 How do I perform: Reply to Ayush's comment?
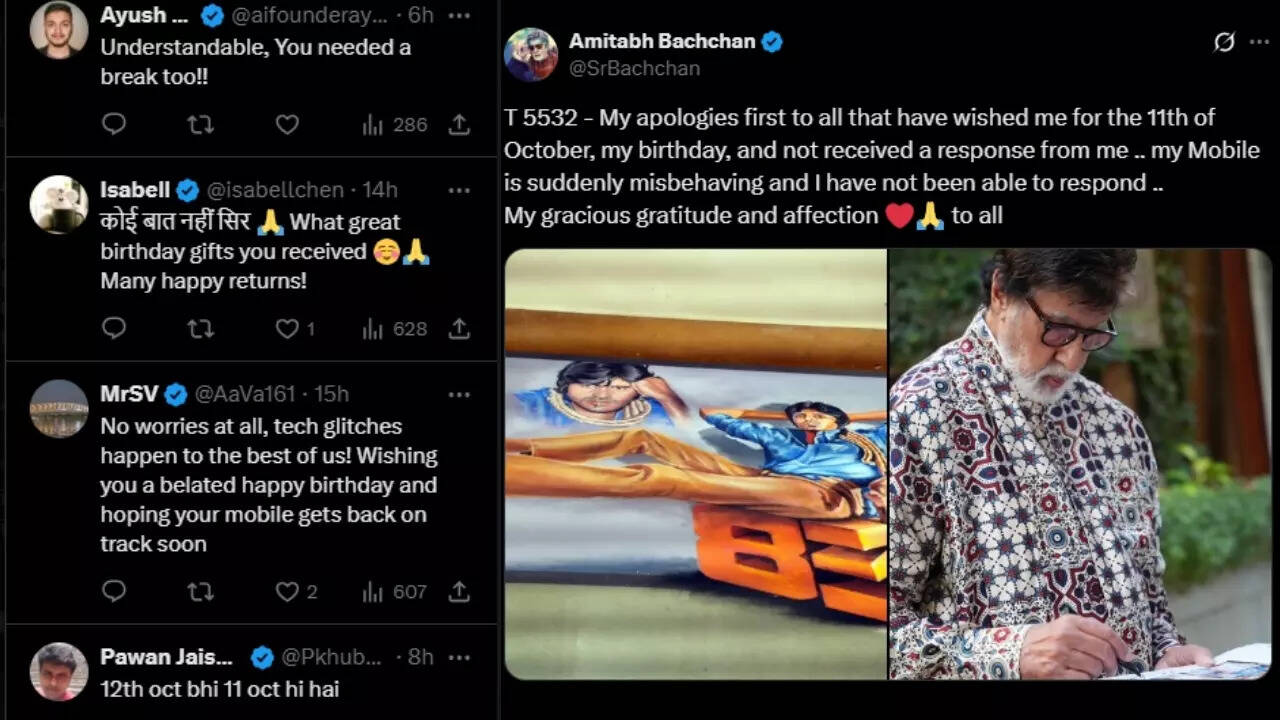[x=114, y=124]
